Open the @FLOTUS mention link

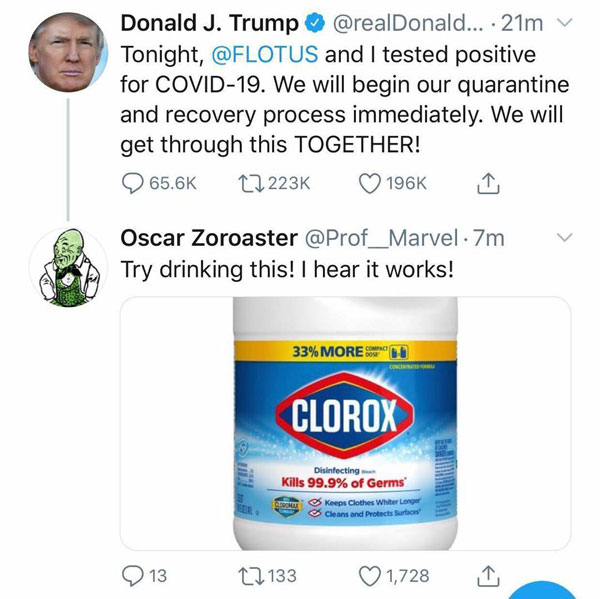(258, 53)
